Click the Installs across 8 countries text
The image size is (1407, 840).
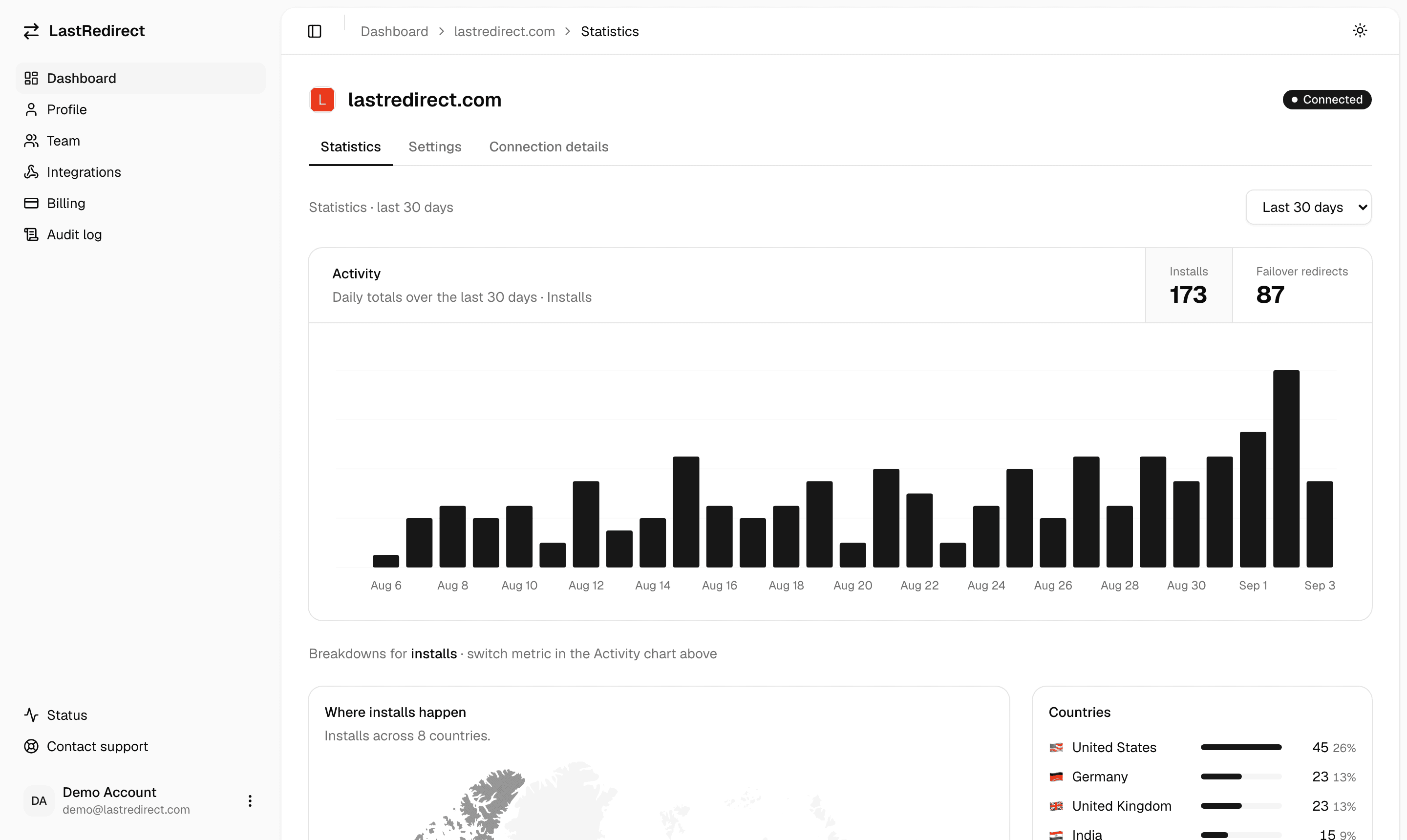(407, 735)
